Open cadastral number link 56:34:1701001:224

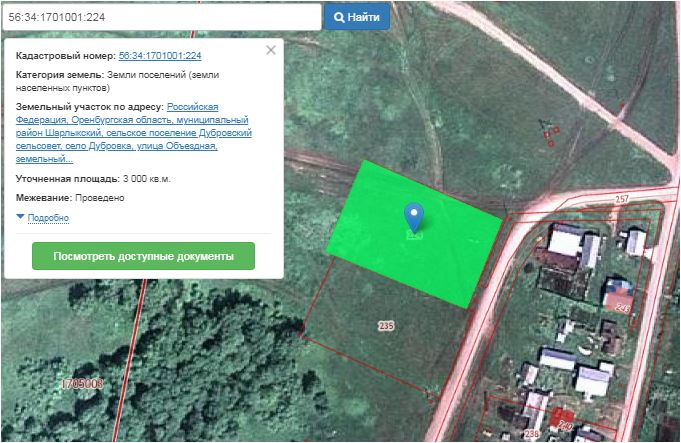[x=160, y=56]
